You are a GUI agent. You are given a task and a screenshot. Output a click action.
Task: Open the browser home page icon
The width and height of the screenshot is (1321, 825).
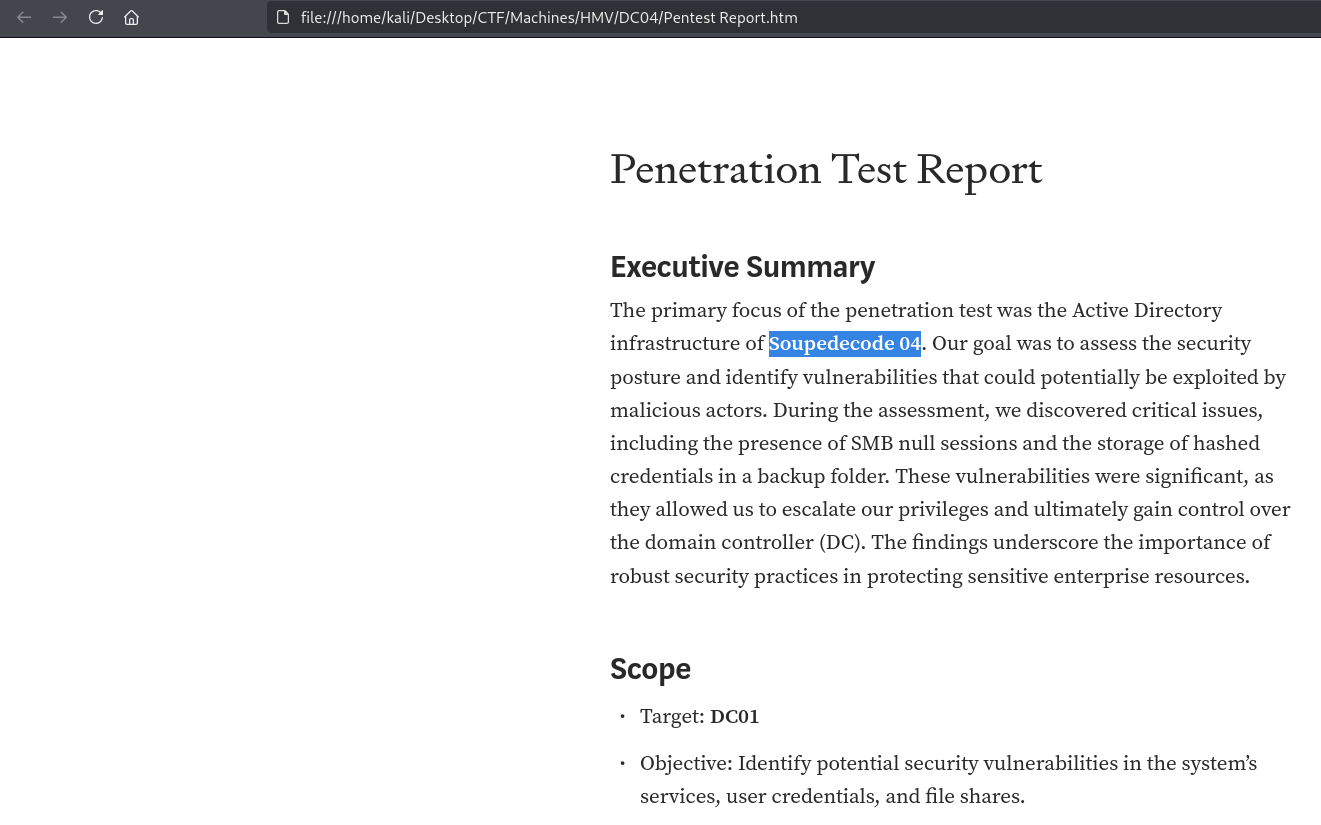(131, 17)
